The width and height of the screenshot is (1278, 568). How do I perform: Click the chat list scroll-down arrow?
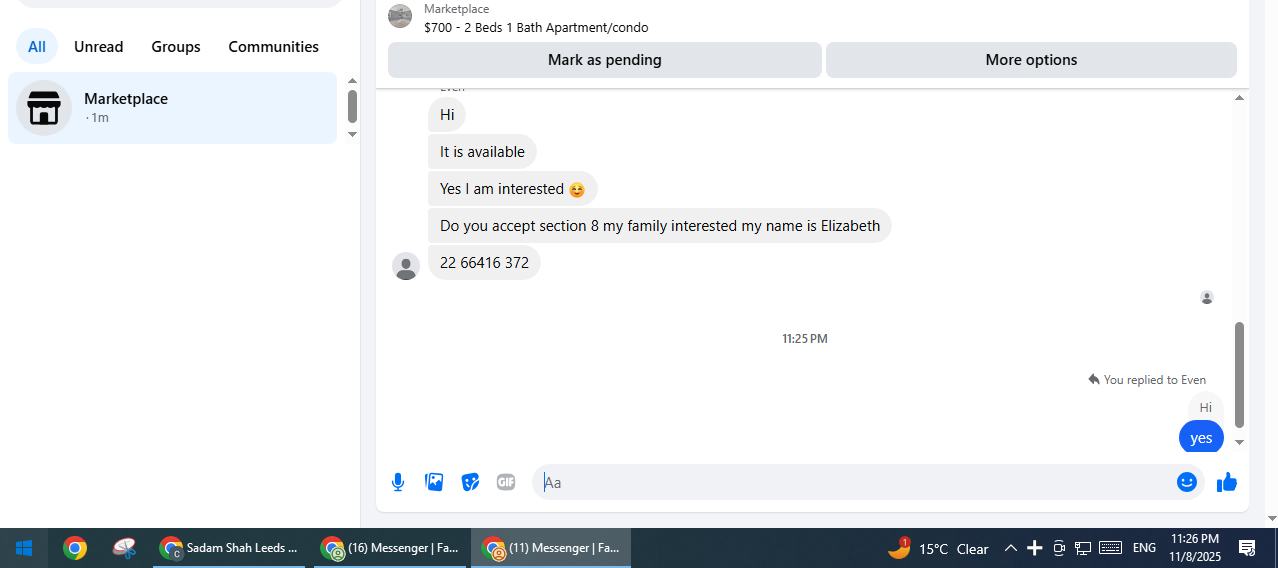click(352, 134)
